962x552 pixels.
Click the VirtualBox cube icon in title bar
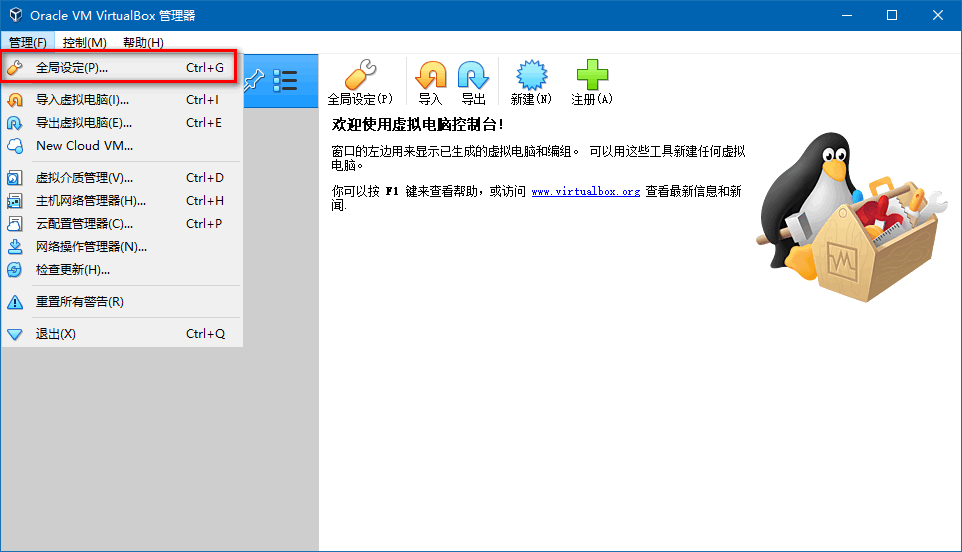[x=15, y=15]
